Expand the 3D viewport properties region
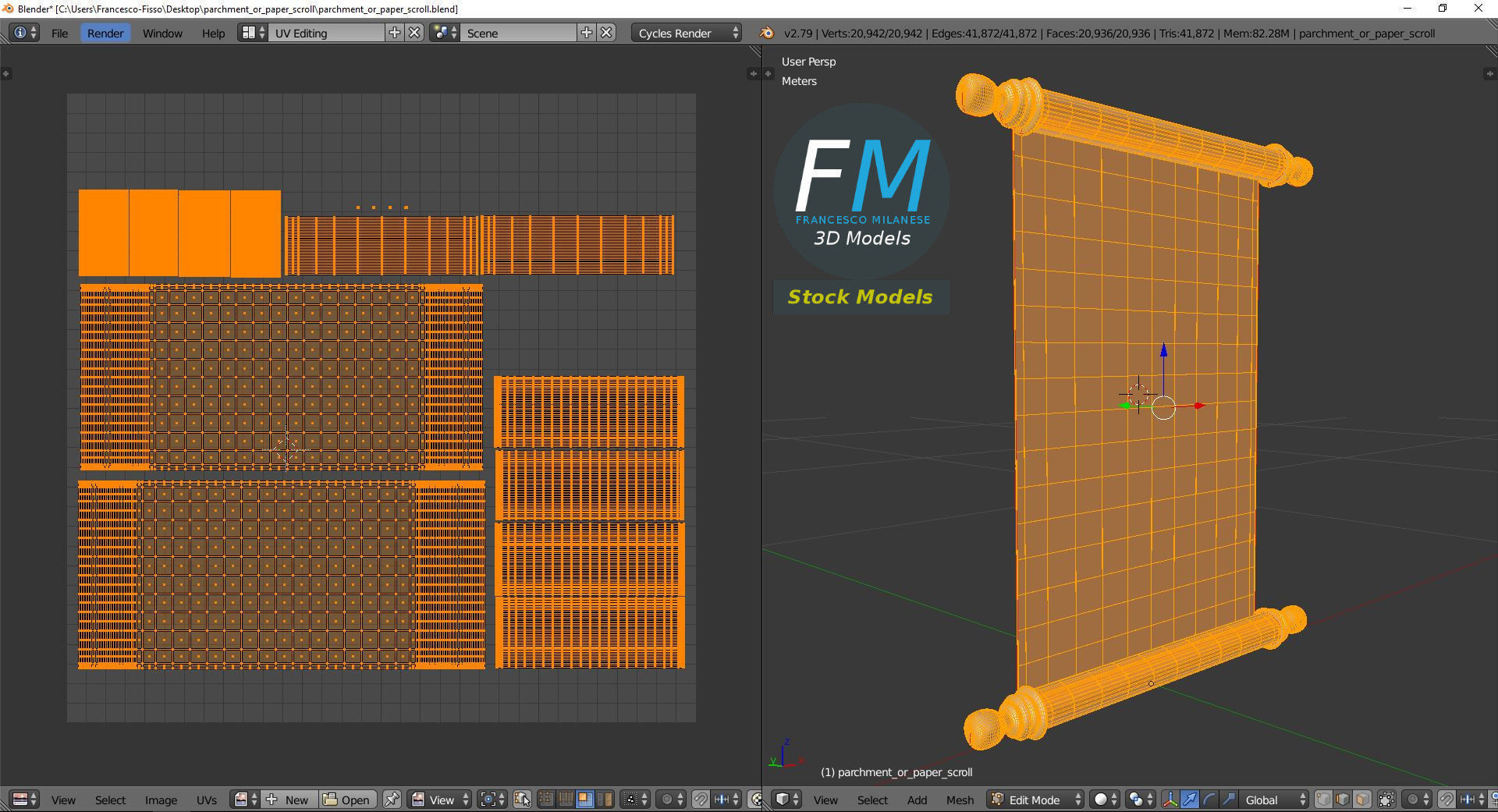Screen dimensions: 1498x812 (x=1489, y=73)
